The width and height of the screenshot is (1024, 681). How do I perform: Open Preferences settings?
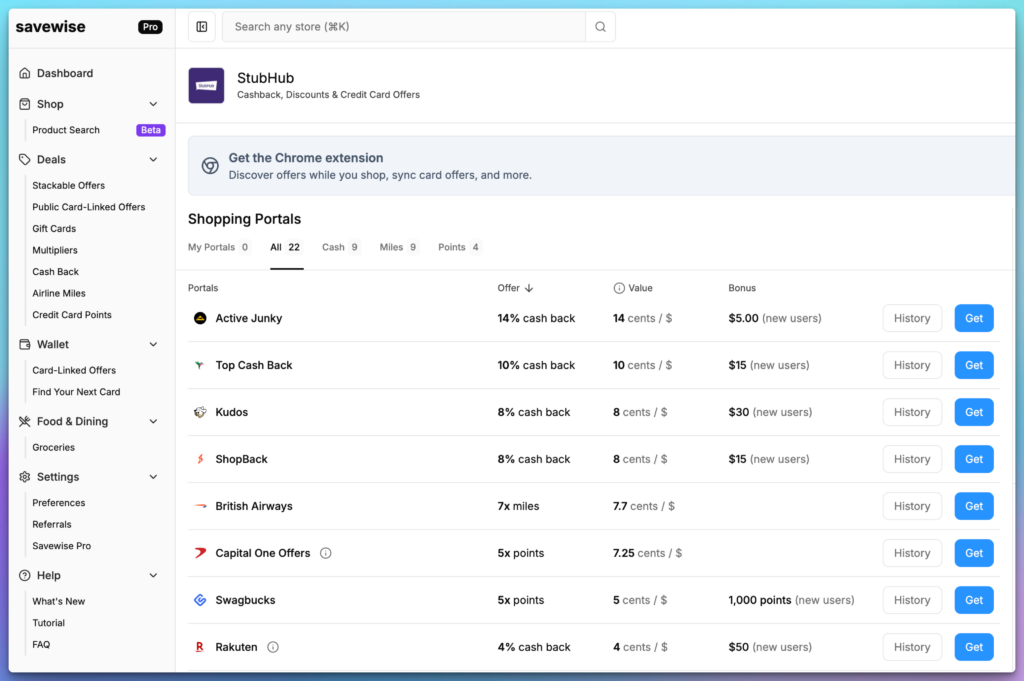(59, 503)
